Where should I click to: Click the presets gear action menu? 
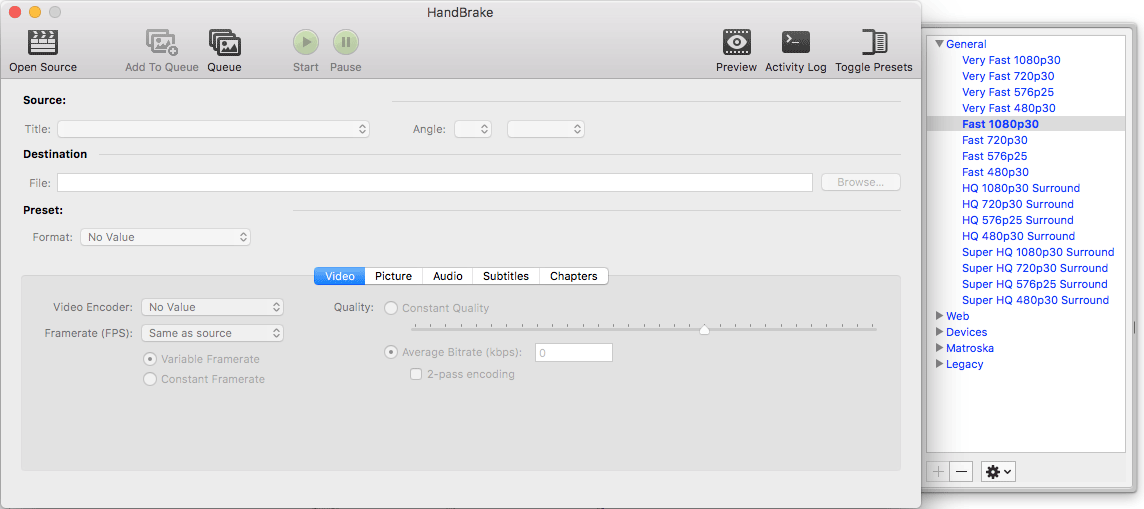[x=998, y=471]
